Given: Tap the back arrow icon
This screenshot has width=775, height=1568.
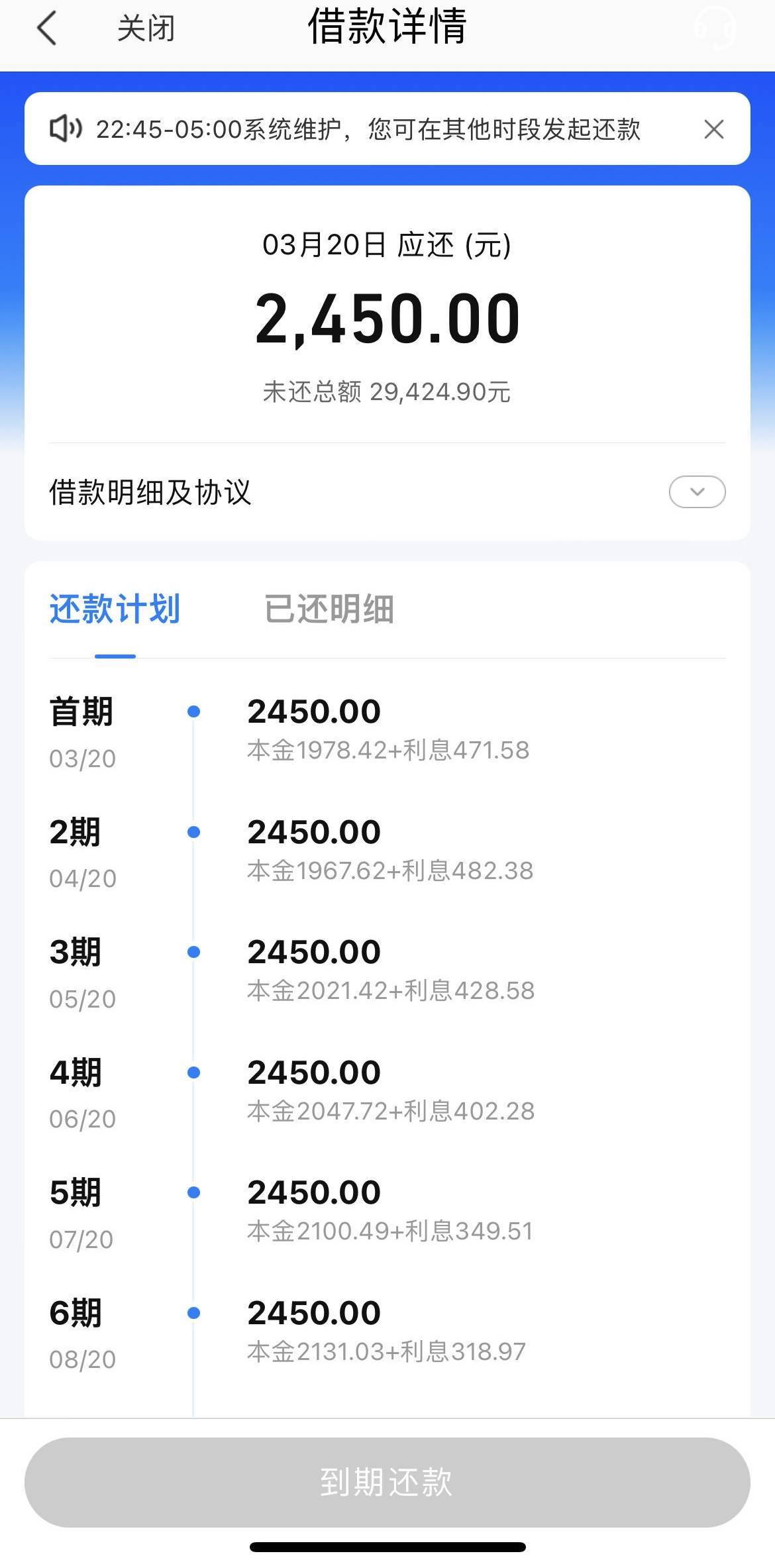Looking at the screenshot, I should tap(47, 28).
